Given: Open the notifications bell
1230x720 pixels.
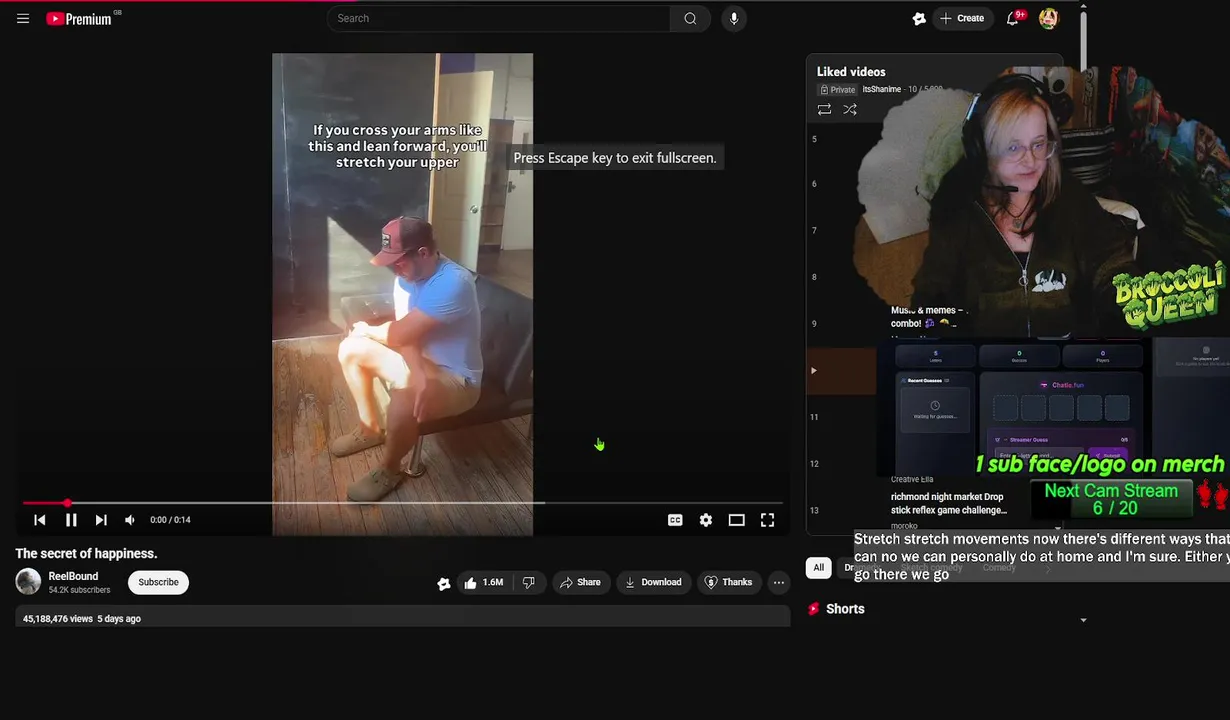Looking at the screenshot, I should click(x=1012, y=18).
